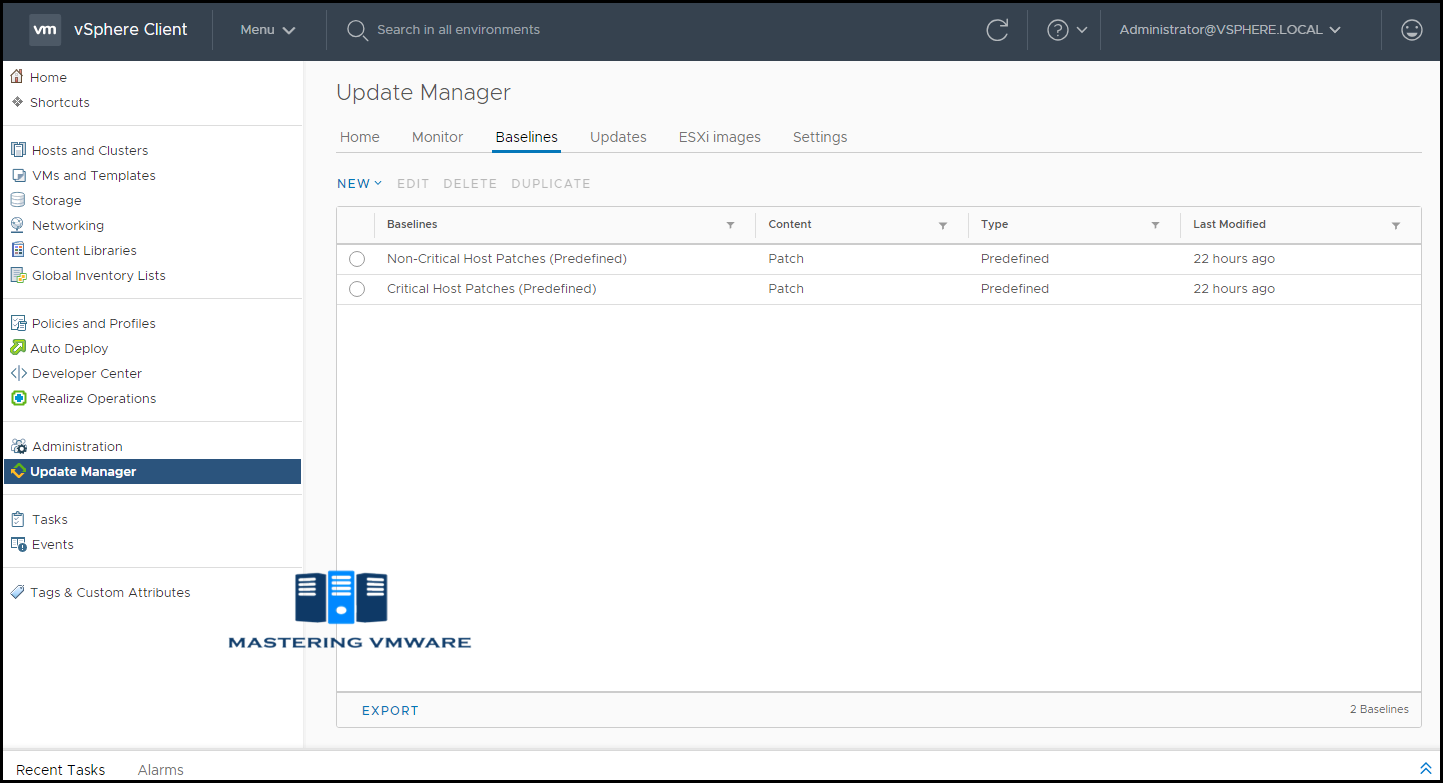
Task: Click the Global Inventory Lists icon
Action: tap(18, 275)
